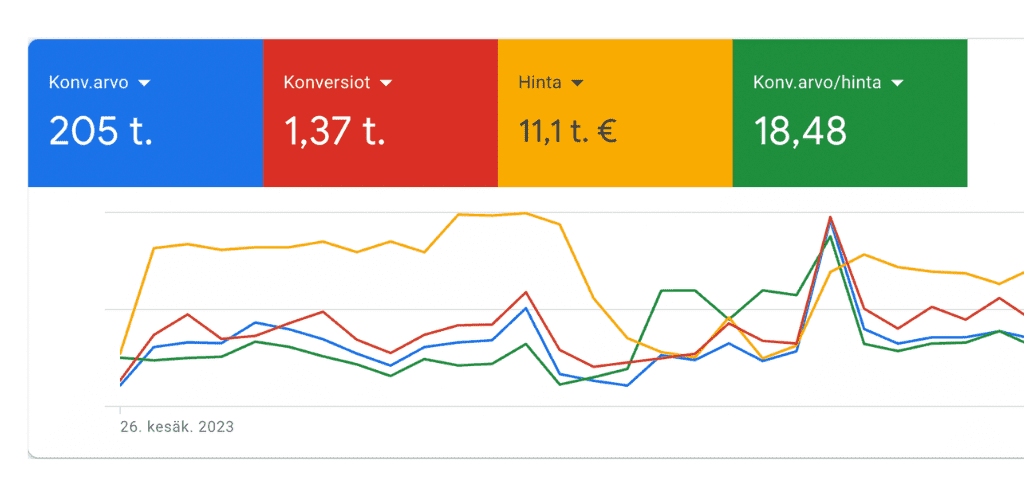Select the blue Konv.arvo label text
This screenshot has height=497, width=1024.
pyautogui.click(x=88, y=83)
